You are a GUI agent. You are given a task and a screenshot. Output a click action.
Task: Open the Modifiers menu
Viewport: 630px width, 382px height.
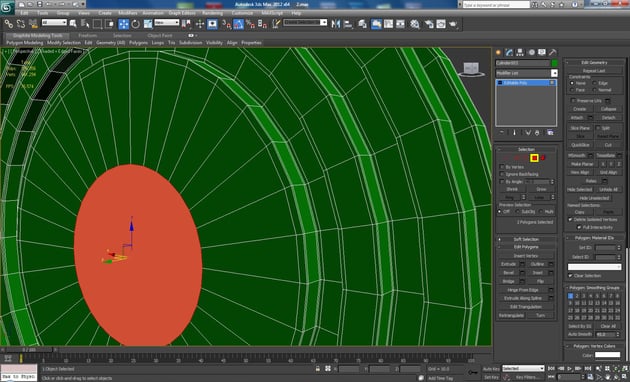coord(128,13)
